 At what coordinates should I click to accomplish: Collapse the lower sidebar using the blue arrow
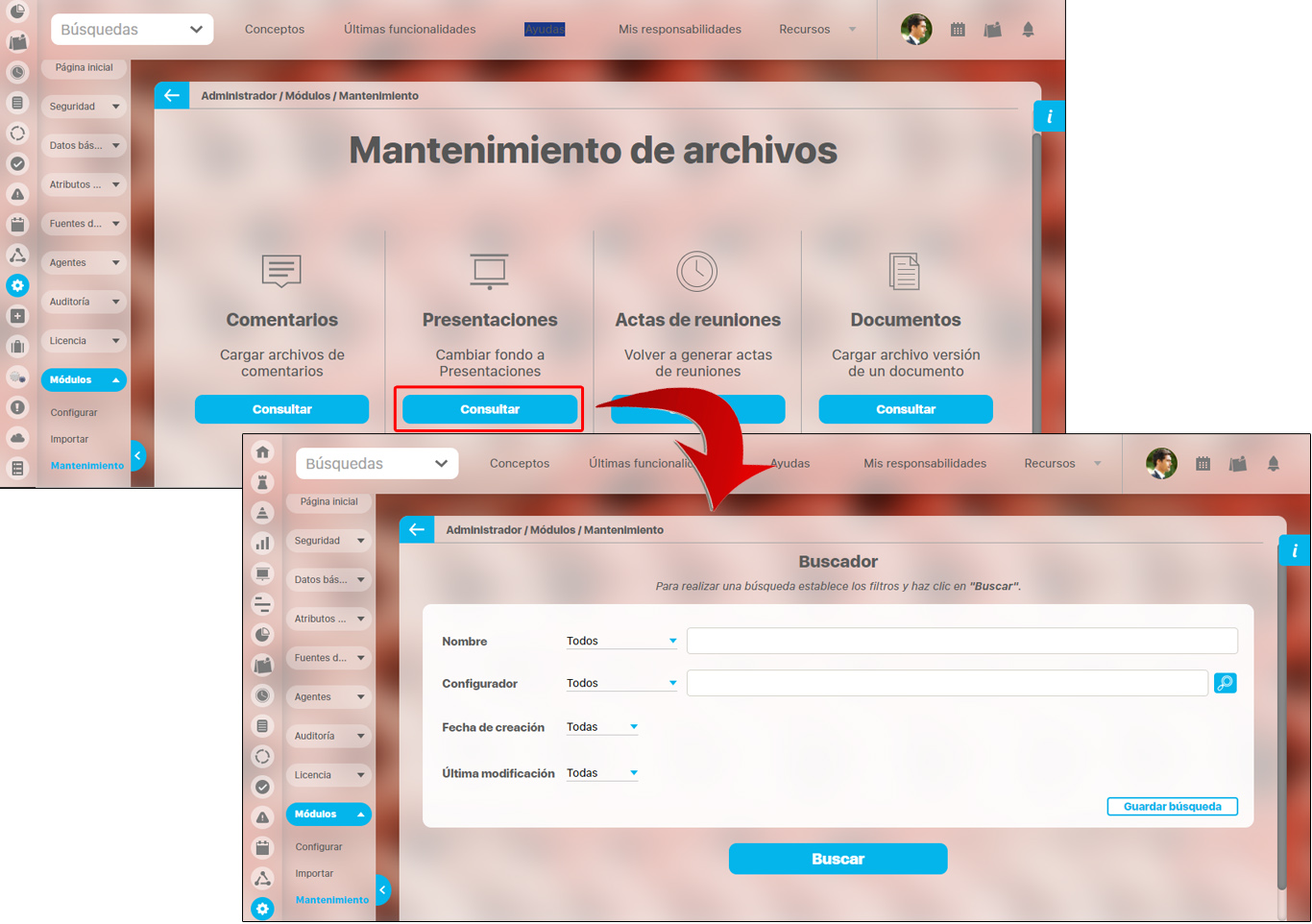point(382,890)
